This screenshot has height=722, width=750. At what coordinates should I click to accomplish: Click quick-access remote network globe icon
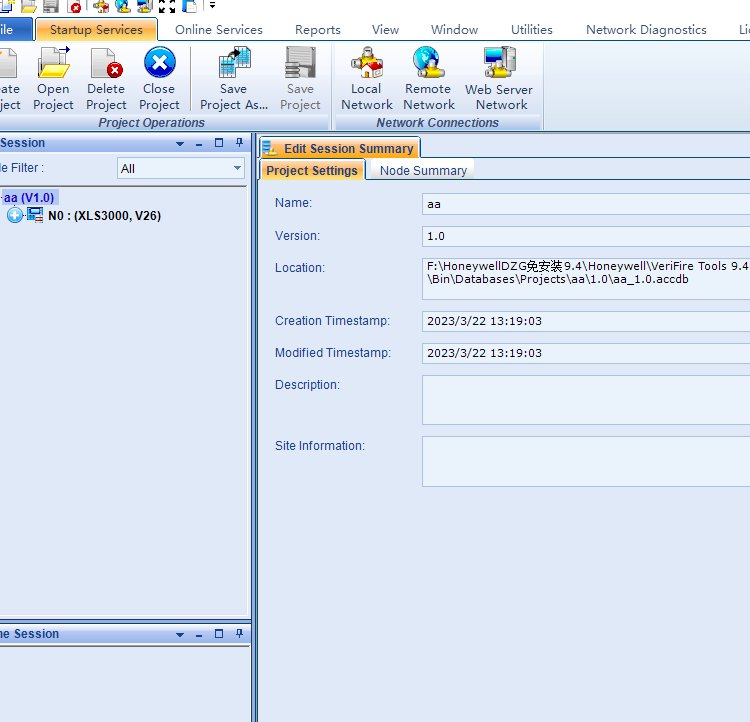pos(123,6)
